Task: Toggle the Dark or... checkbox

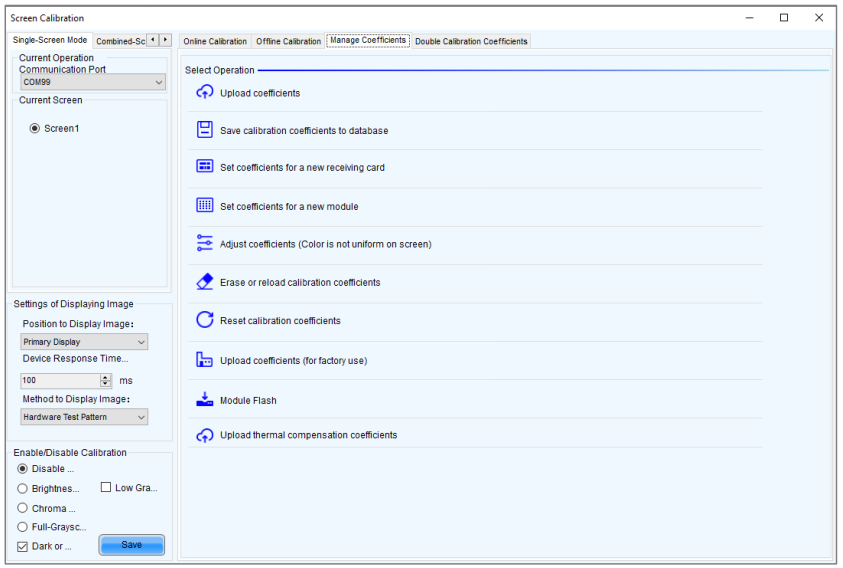Action: [23, 546]
